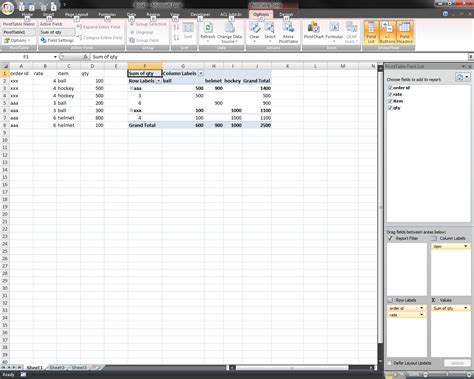This screenshot has height=379, width=474.
Task: Toggle the Field List pane button
Action: pos(371,32)
